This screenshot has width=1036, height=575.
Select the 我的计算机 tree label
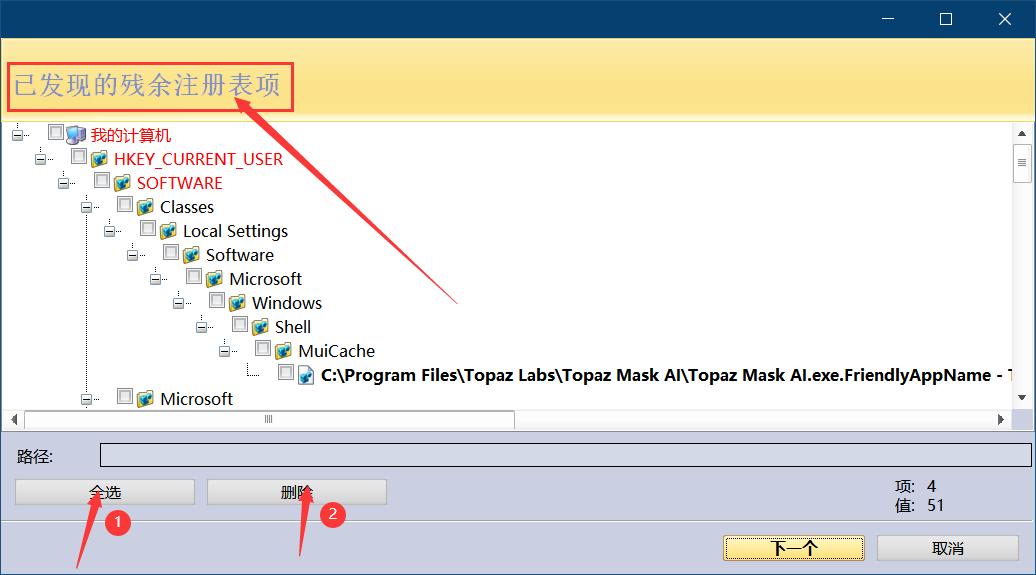pos(131,135)
